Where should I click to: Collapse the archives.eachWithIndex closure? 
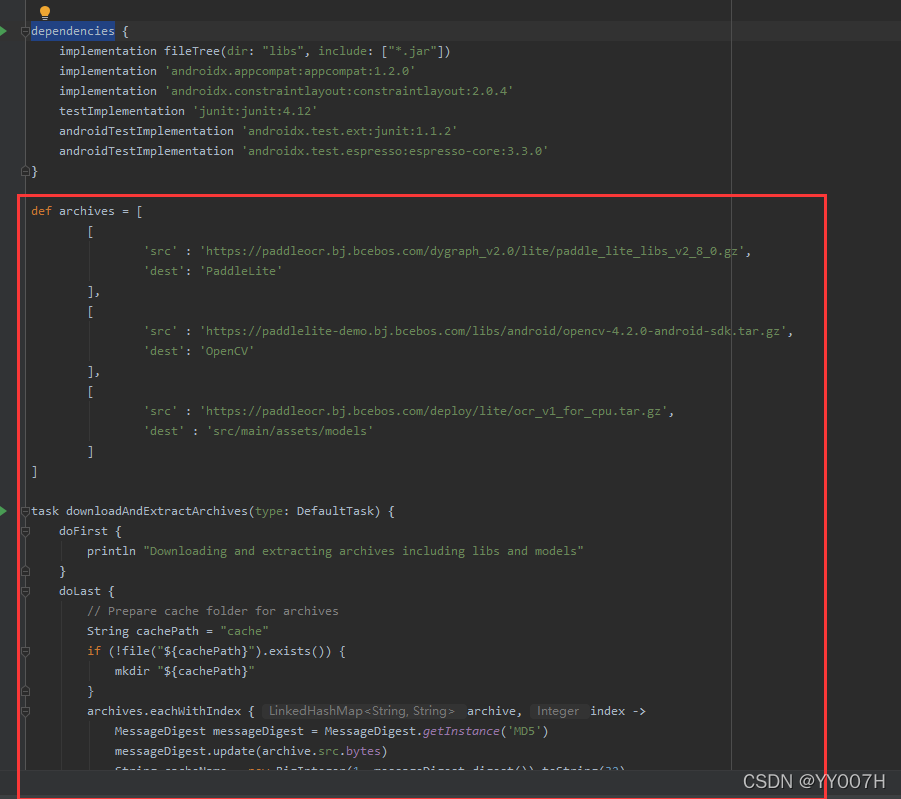pyautogui.click(x=24, y=711)
